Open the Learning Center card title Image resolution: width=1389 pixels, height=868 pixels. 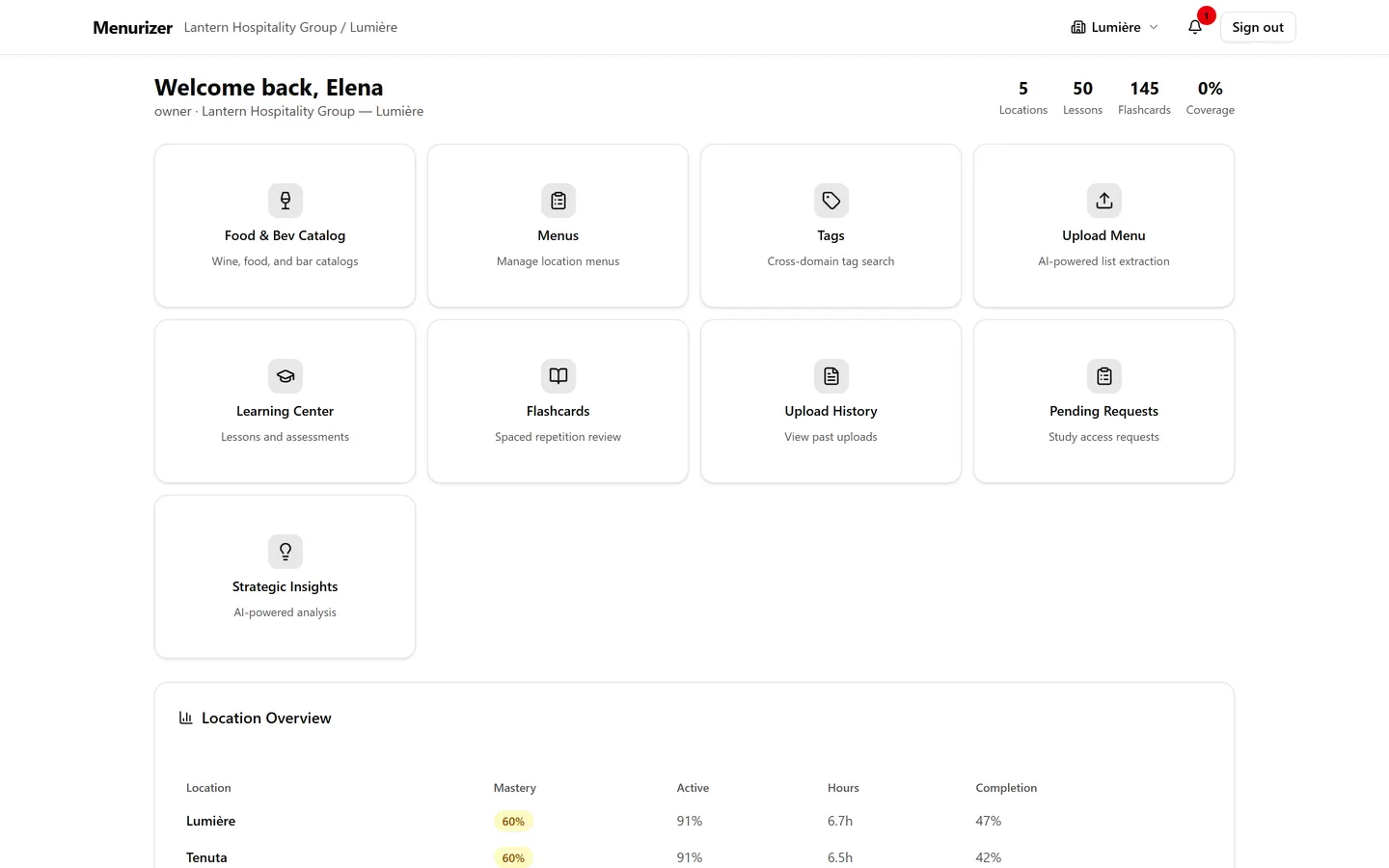point(285,411)
